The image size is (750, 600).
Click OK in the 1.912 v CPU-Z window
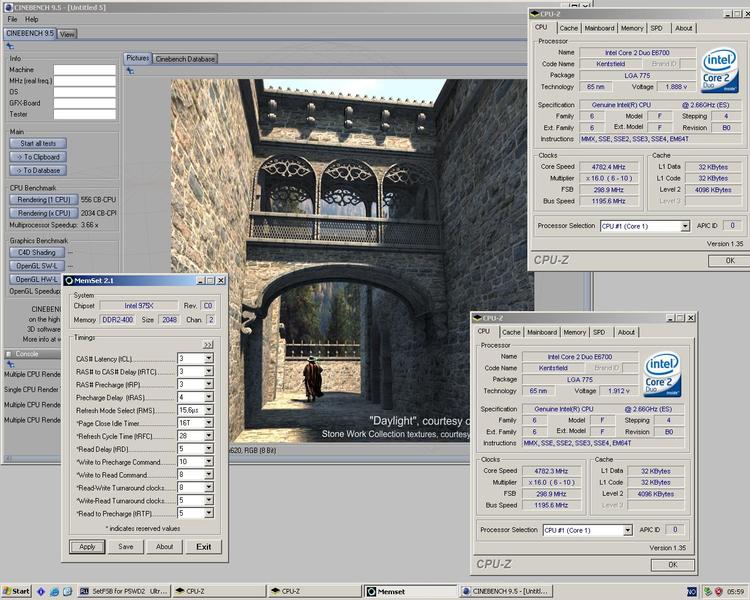tap(673, 565)
